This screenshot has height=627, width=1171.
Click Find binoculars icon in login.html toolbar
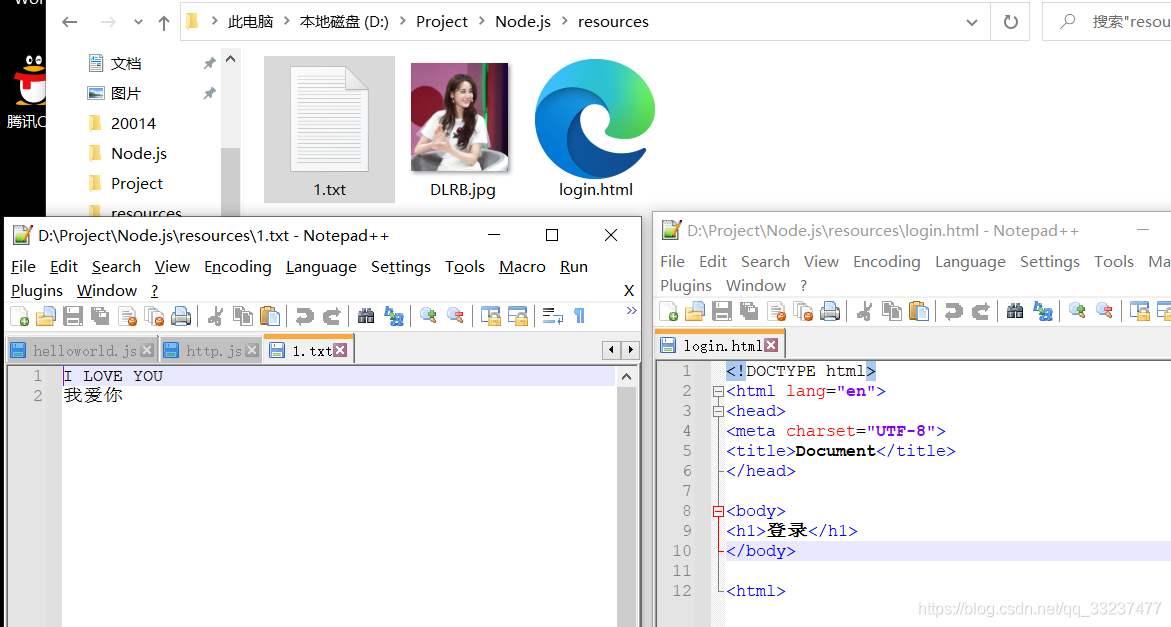pos(1015,311)
